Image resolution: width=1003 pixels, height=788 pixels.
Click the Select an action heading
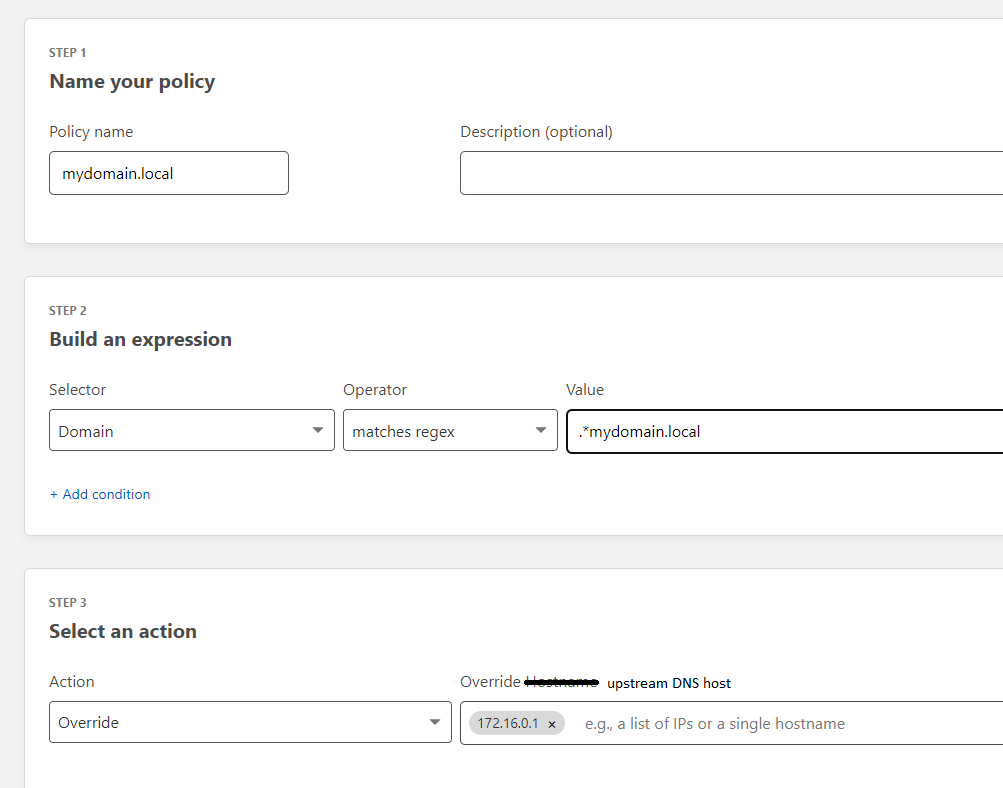123,632
